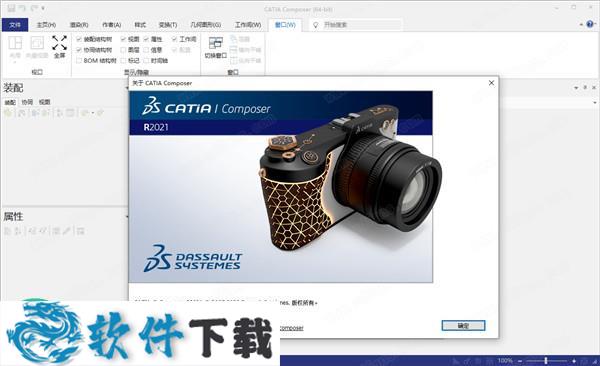Viewport: 600px width, 366px height.
Task: Switch to the 样式 ribbon tab
Action: (x=140, y=25)
